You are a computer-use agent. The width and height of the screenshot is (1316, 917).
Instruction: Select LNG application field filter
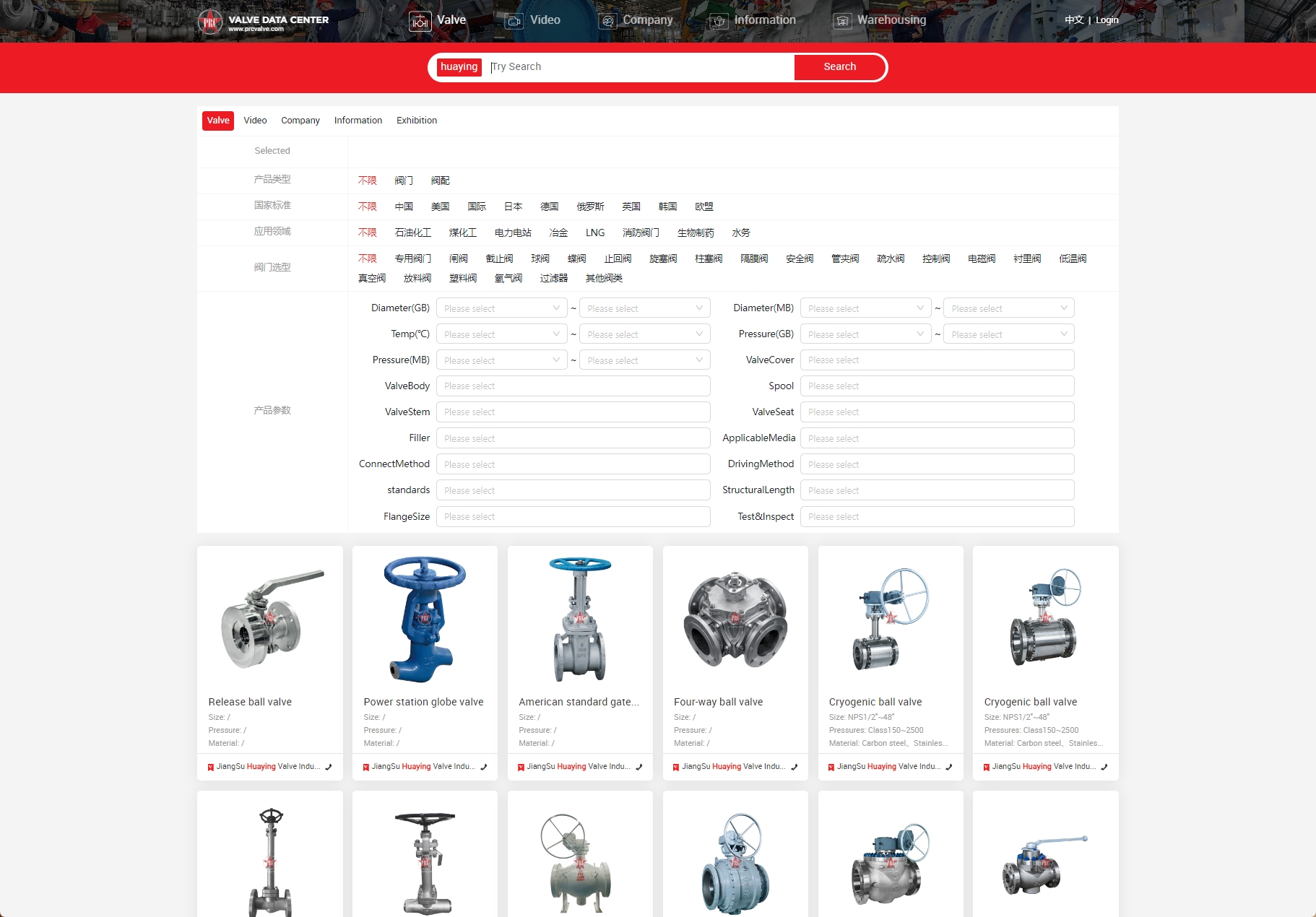pos(595,232)
